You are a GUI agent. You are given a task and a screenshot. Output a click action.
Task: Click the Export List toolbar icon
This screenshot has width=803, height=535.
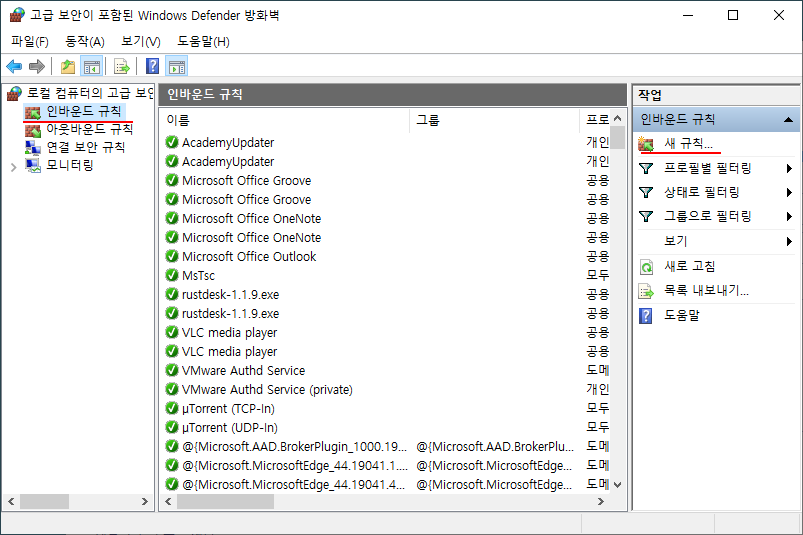[122, 67]
